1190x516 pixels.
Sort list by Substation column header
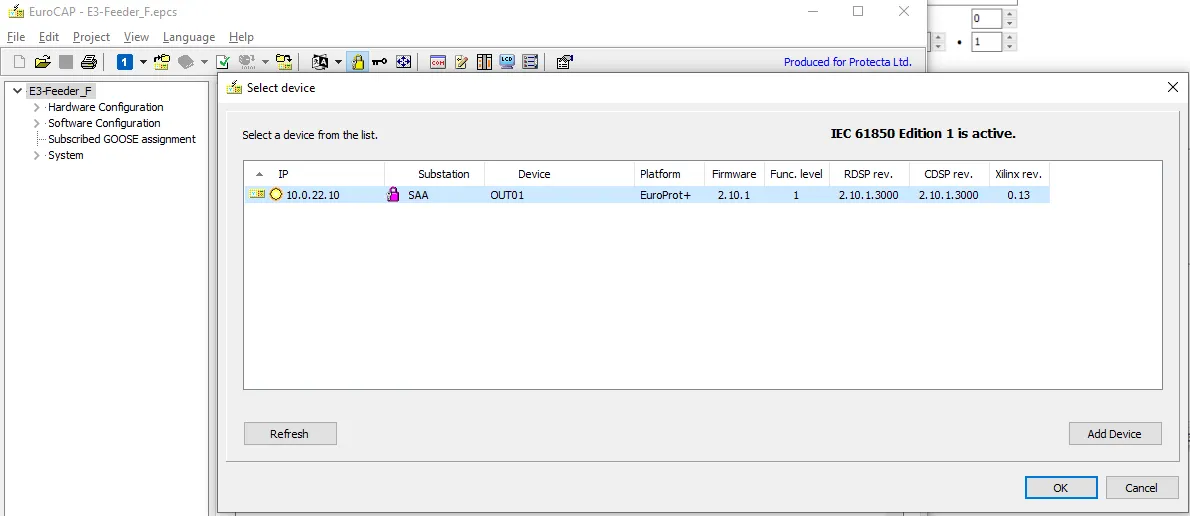pos(435,174)
